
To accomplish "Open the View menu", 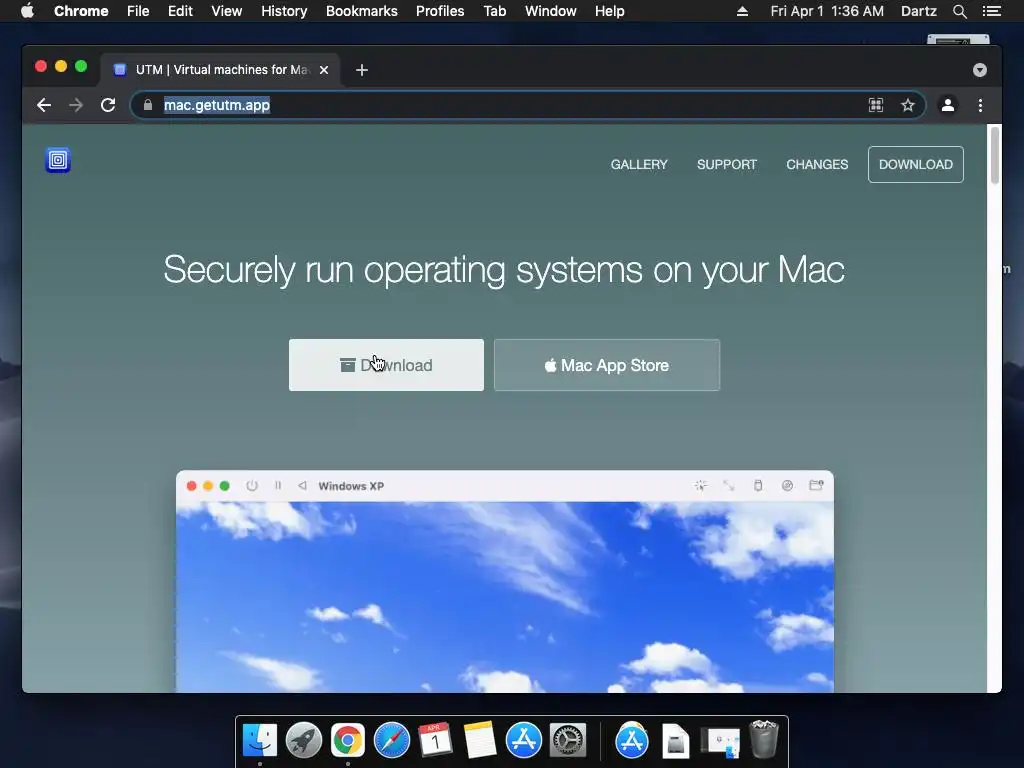I will [x=227, y=11].
